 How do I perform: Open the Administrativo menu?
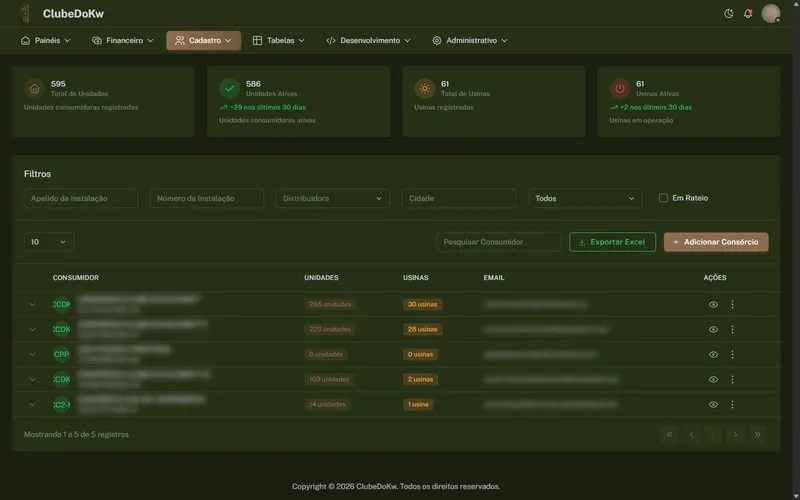[x=470, y=40]
